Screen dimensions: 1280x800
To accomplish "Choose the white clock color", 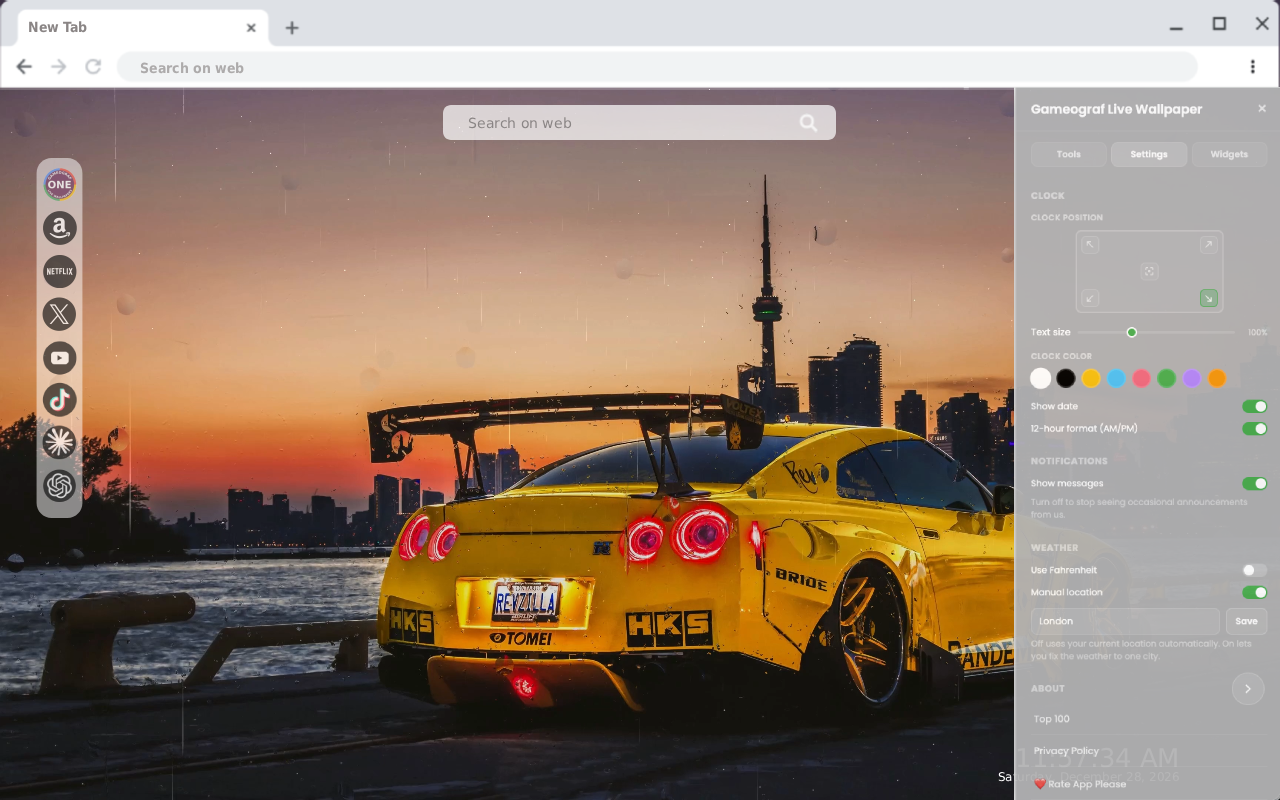I will click(x=1041, y=378).
